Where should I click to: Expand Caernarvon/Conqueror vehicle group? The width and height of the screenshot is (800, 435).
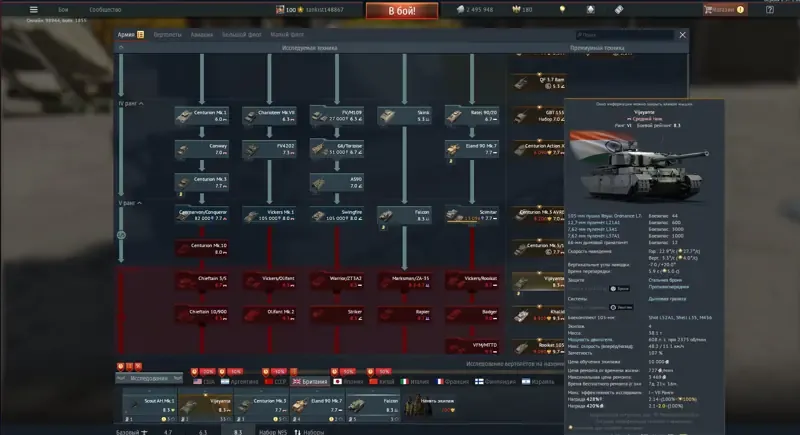[202, 215]
